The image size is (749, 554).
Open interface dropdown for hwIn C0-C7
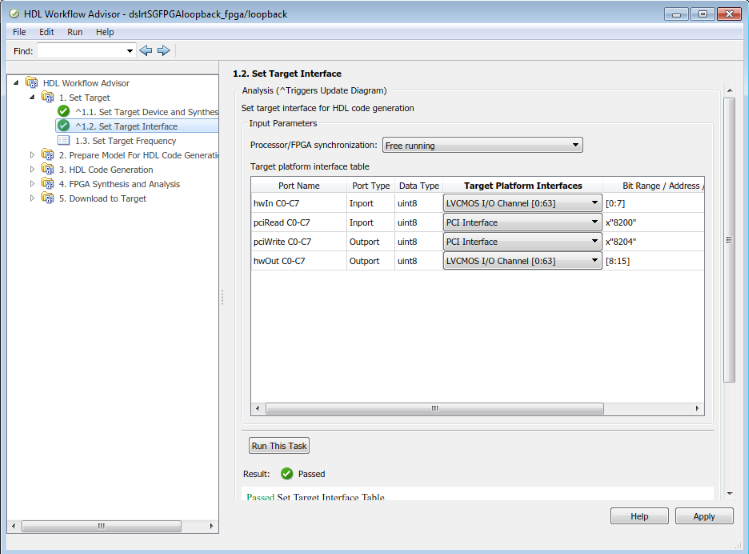(x=595, y=203)
